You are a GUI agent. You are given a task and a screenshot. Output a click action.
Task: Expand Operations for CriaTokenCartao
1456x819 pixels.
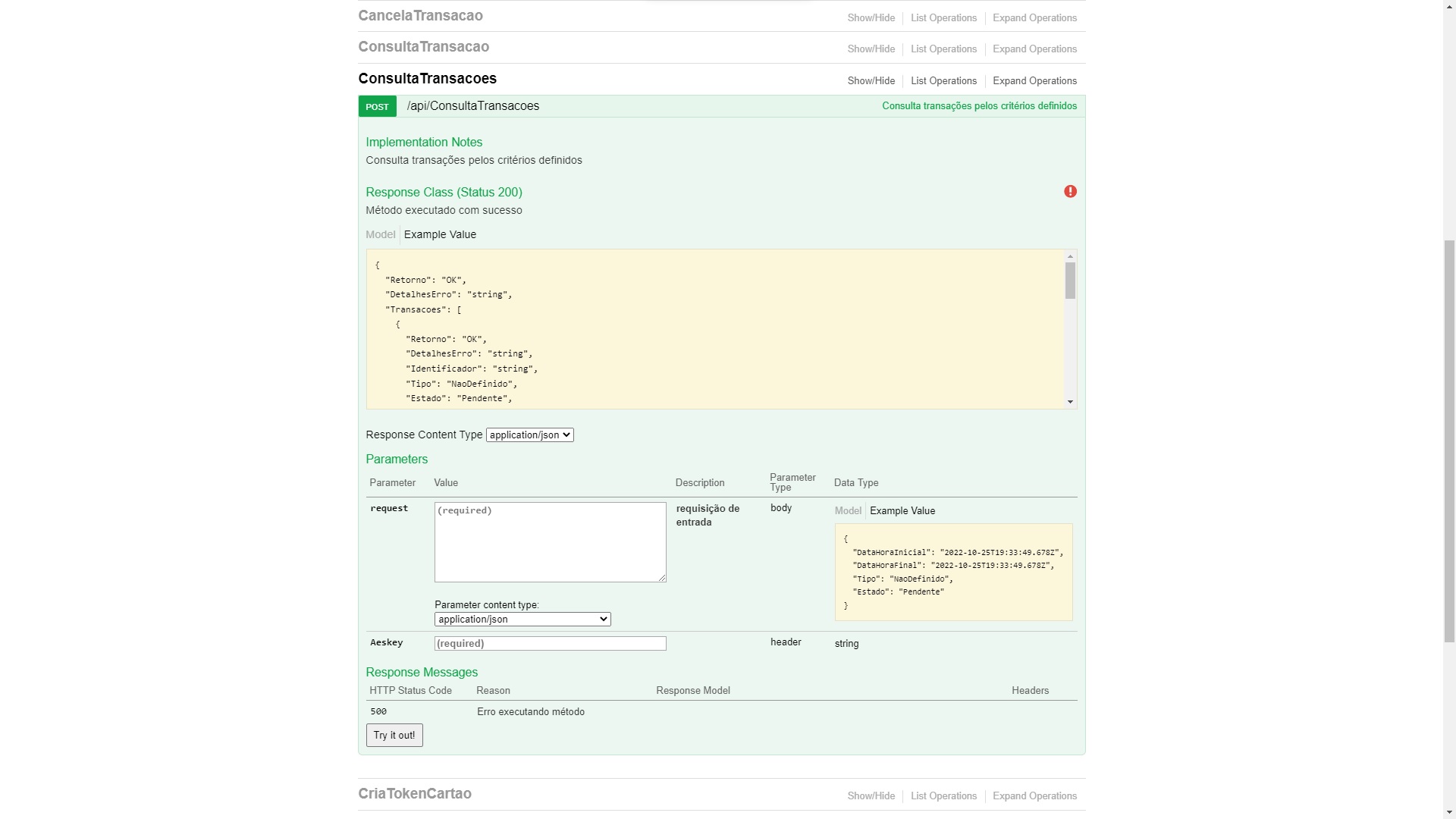pyautogui.click(x=1034, y=796)
